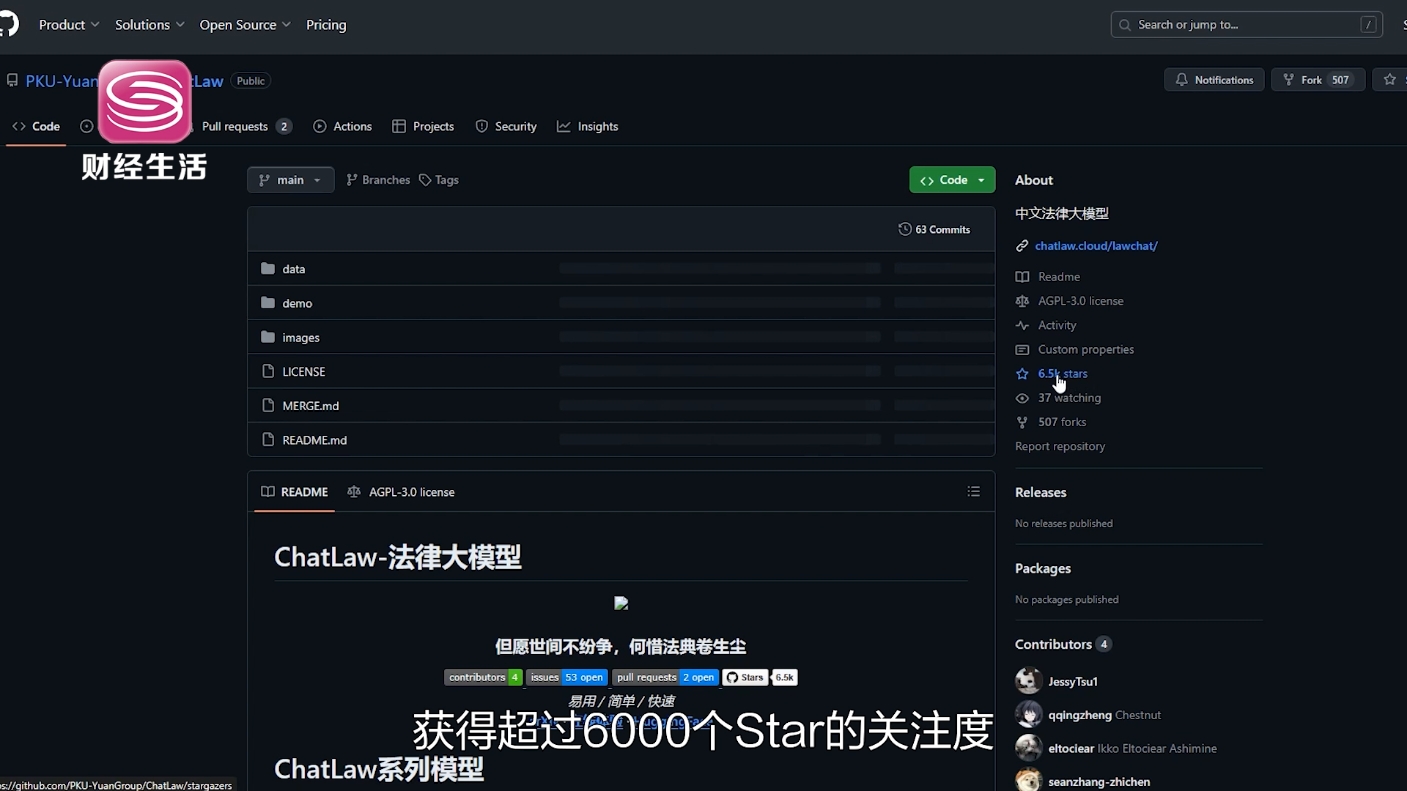View repository Branches link
The width and height of the screenshot is (1407, 791).
[x=378, y=180]
